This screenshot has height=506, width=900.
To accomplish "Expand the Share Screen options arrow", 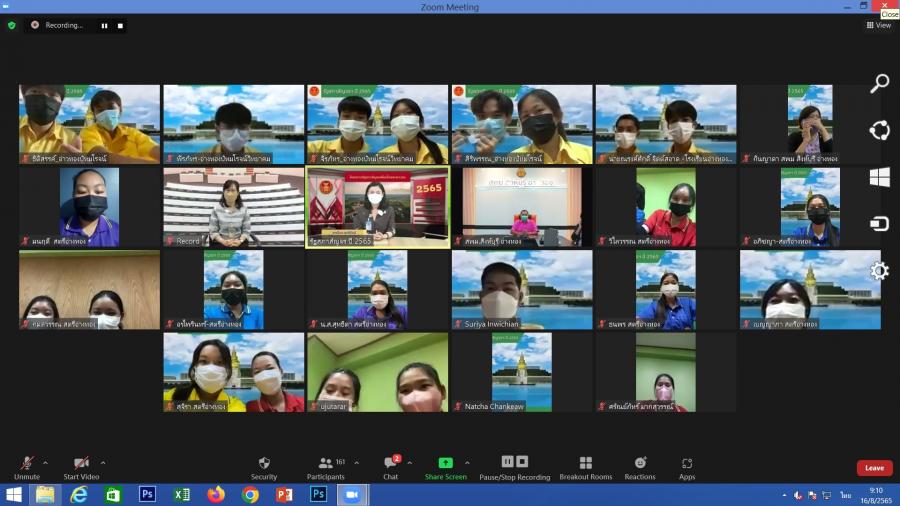I will 467,463.
